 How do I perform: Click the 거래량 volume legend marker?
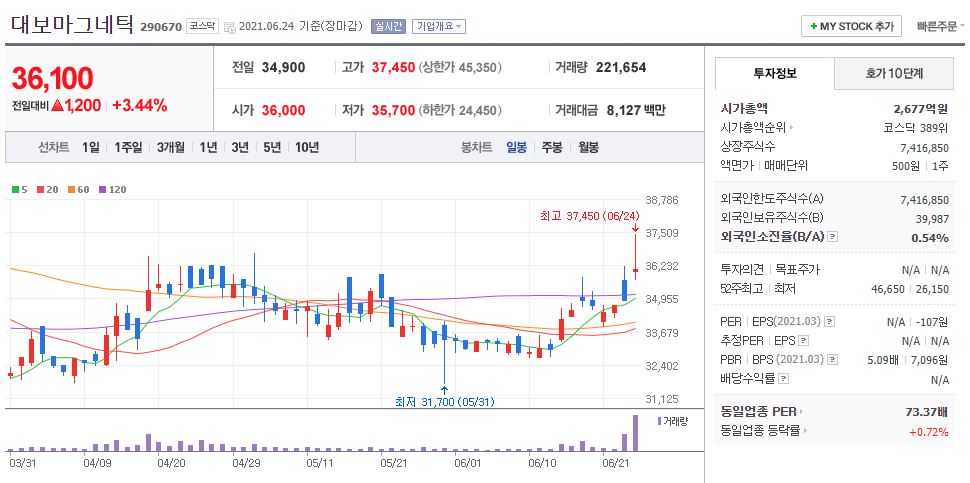click(659, 421)
